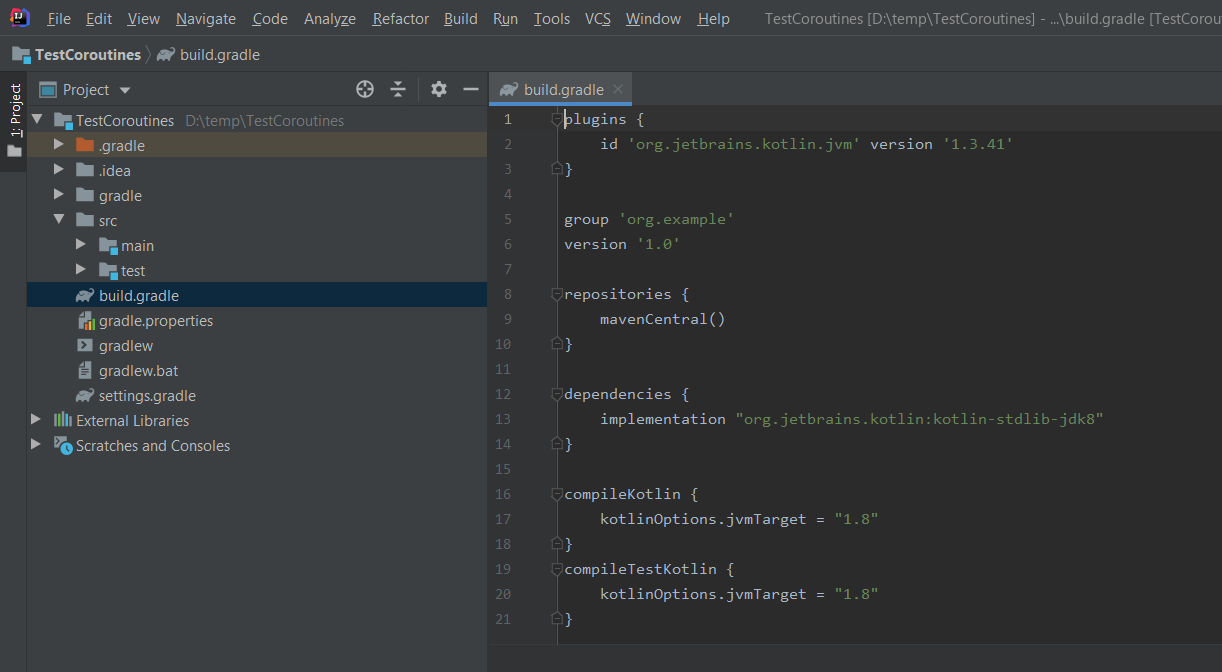The height and width of the screenshot is (672, 1222).
Task: Close the build.gradle editor tab
Action: click(x=618, y=89)
